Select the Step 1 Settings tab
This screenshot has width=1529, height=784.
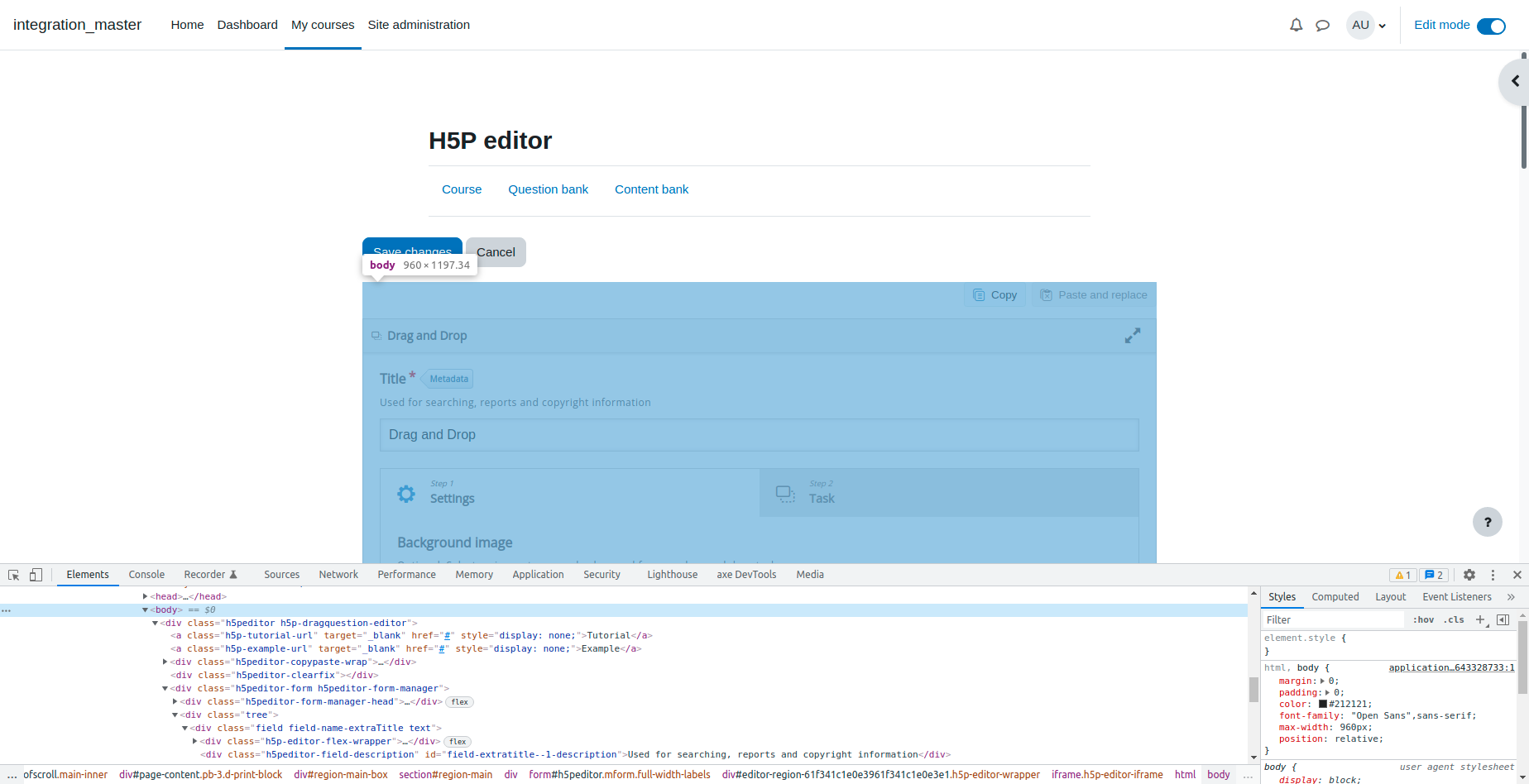570,493
